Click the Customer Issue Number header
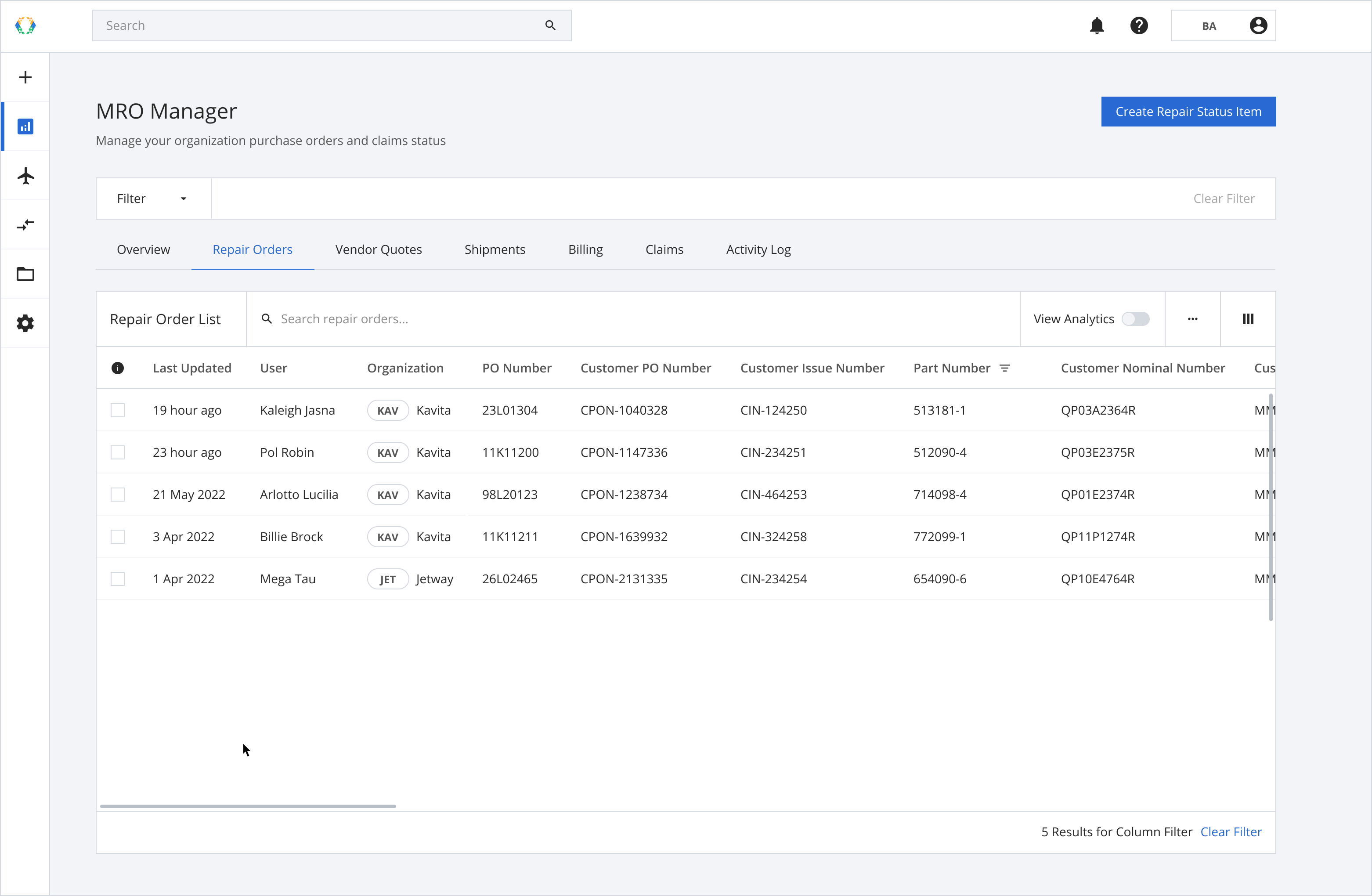Viewport: 1372px width, 896px height. tap(812, 368)
